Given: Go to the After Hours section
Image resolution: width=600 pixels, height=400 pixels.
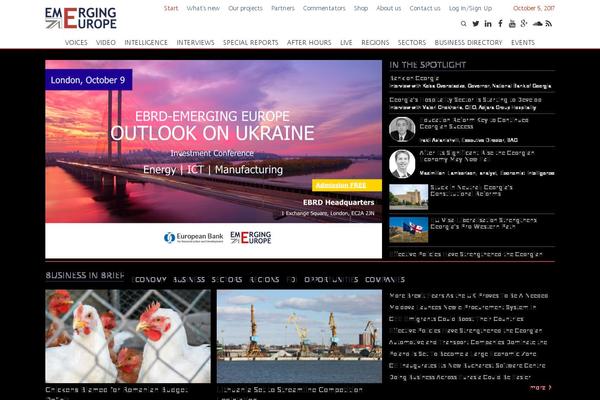Looking at the screenshot, I should point(309,42).
